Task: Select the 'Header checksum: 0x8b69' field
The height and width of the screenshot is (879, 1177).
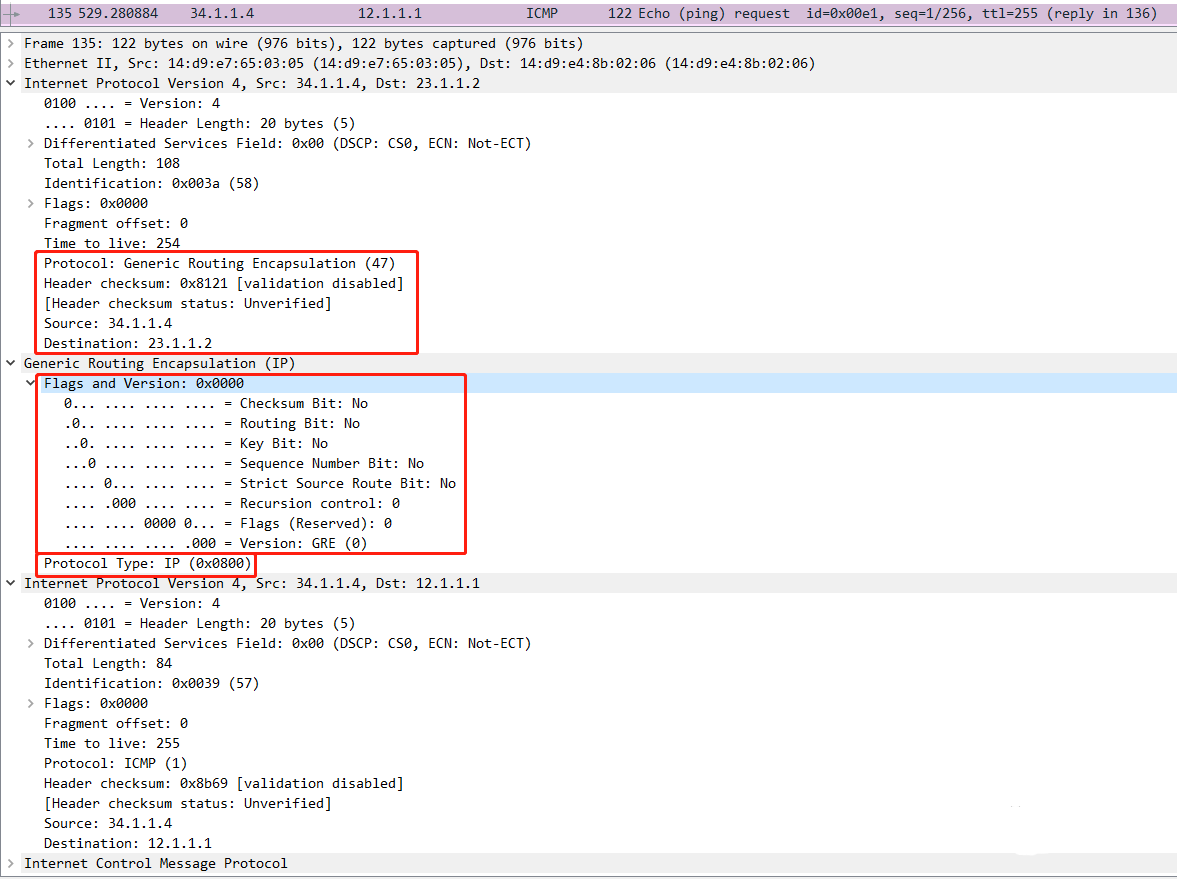Action: (223, 784)
